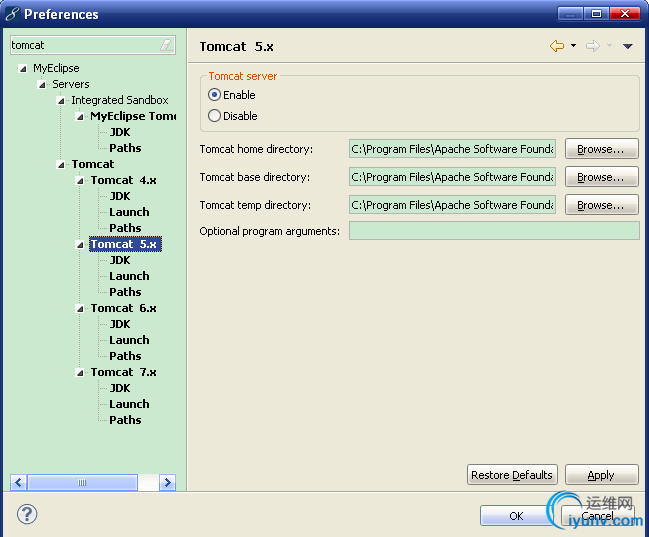Select Launch under Tomcat 5.x
The width and height of the screenshot is (649, 537).
129,276
